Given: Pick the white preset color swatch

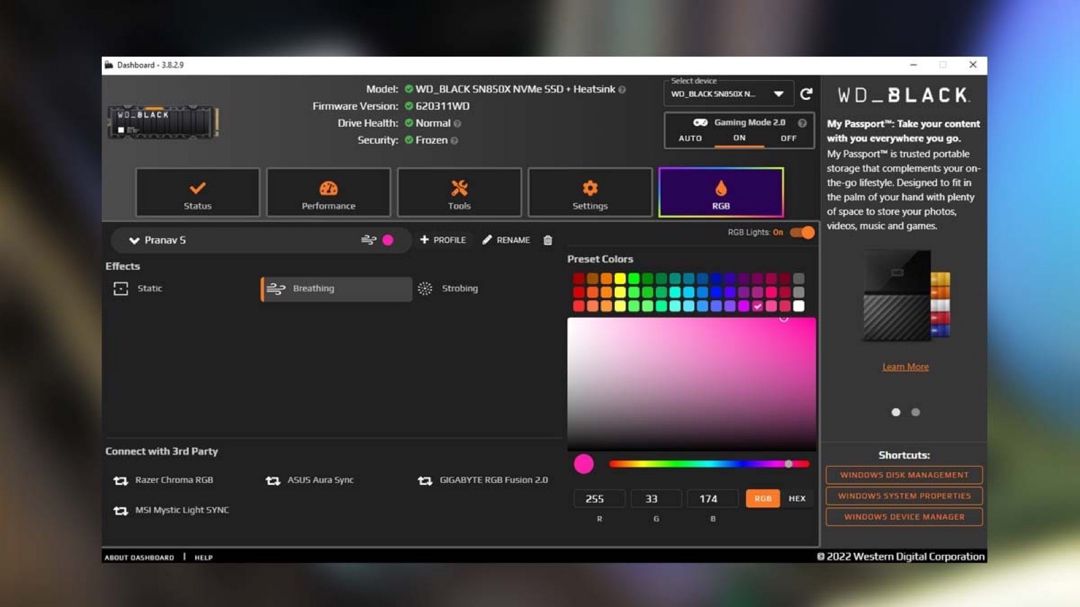Looking at the screenshot, I should 799,306.
